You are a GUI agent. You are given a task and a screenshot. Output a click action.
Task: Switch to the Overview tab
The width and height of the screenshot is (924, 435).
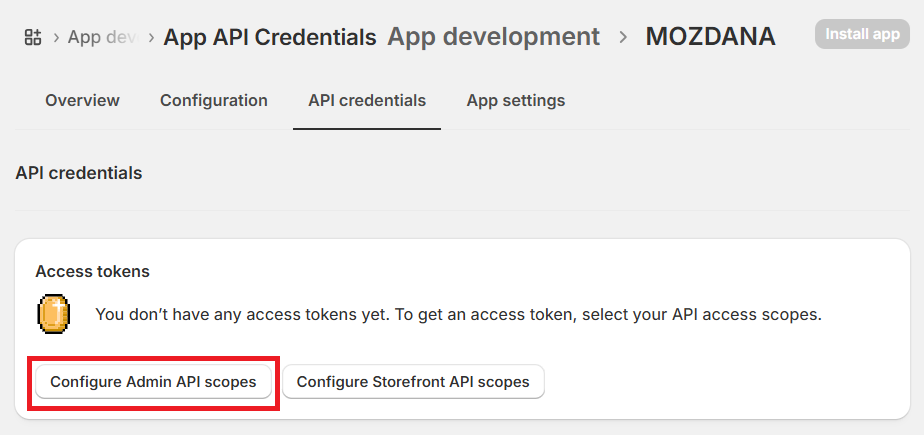82,100
